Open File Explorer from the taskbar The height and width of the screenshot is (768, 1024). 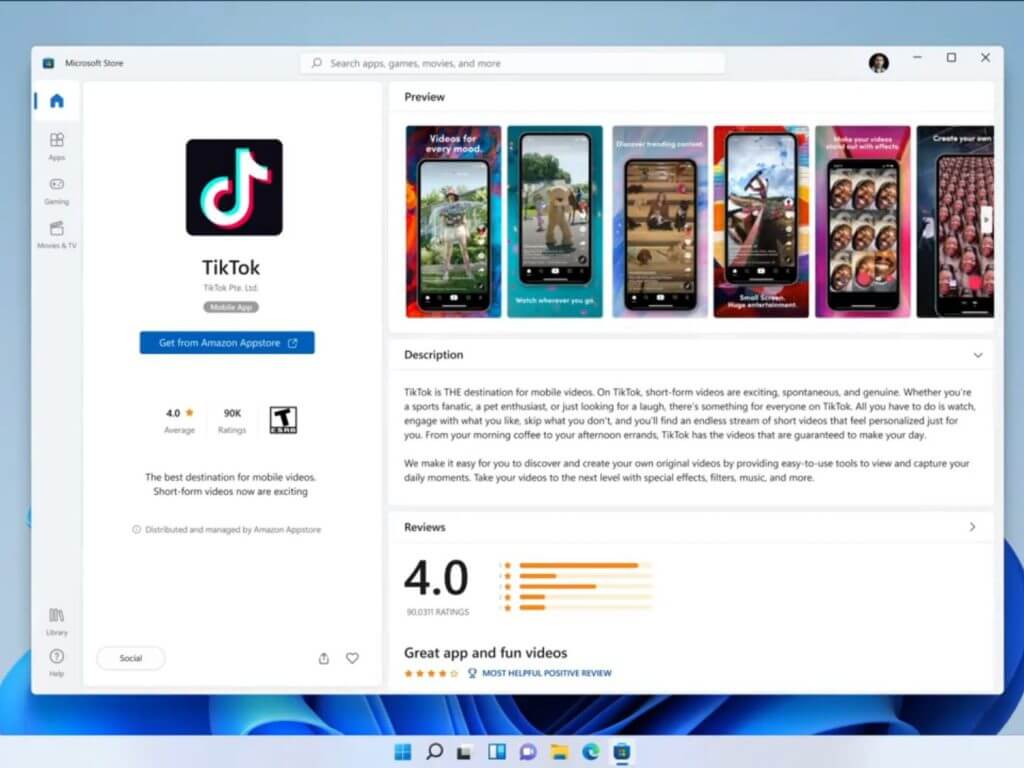pyautogui.click(x=560, y=752)
